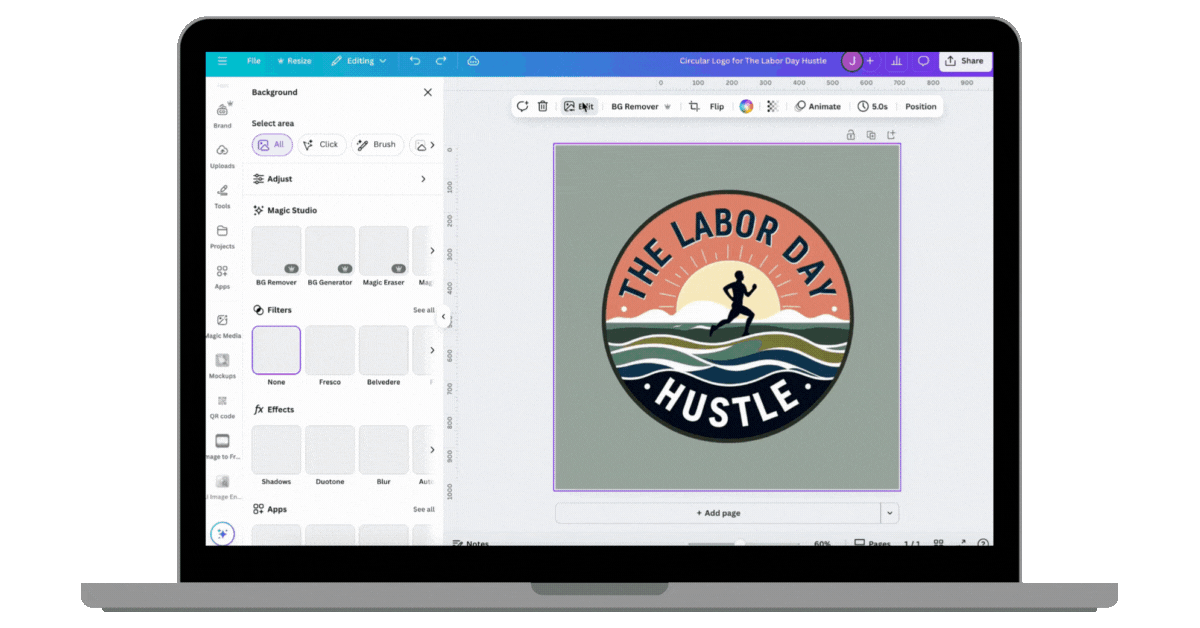This screenshot has width=1200, height=628.
Task: Add a collaborator with the plus icon
Action: 870,61
